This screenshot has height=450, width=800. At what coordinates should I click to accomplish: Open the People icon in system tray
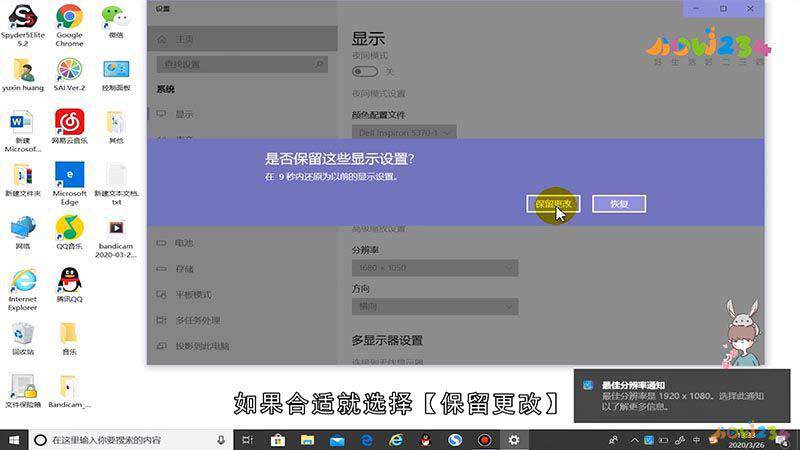613,440
